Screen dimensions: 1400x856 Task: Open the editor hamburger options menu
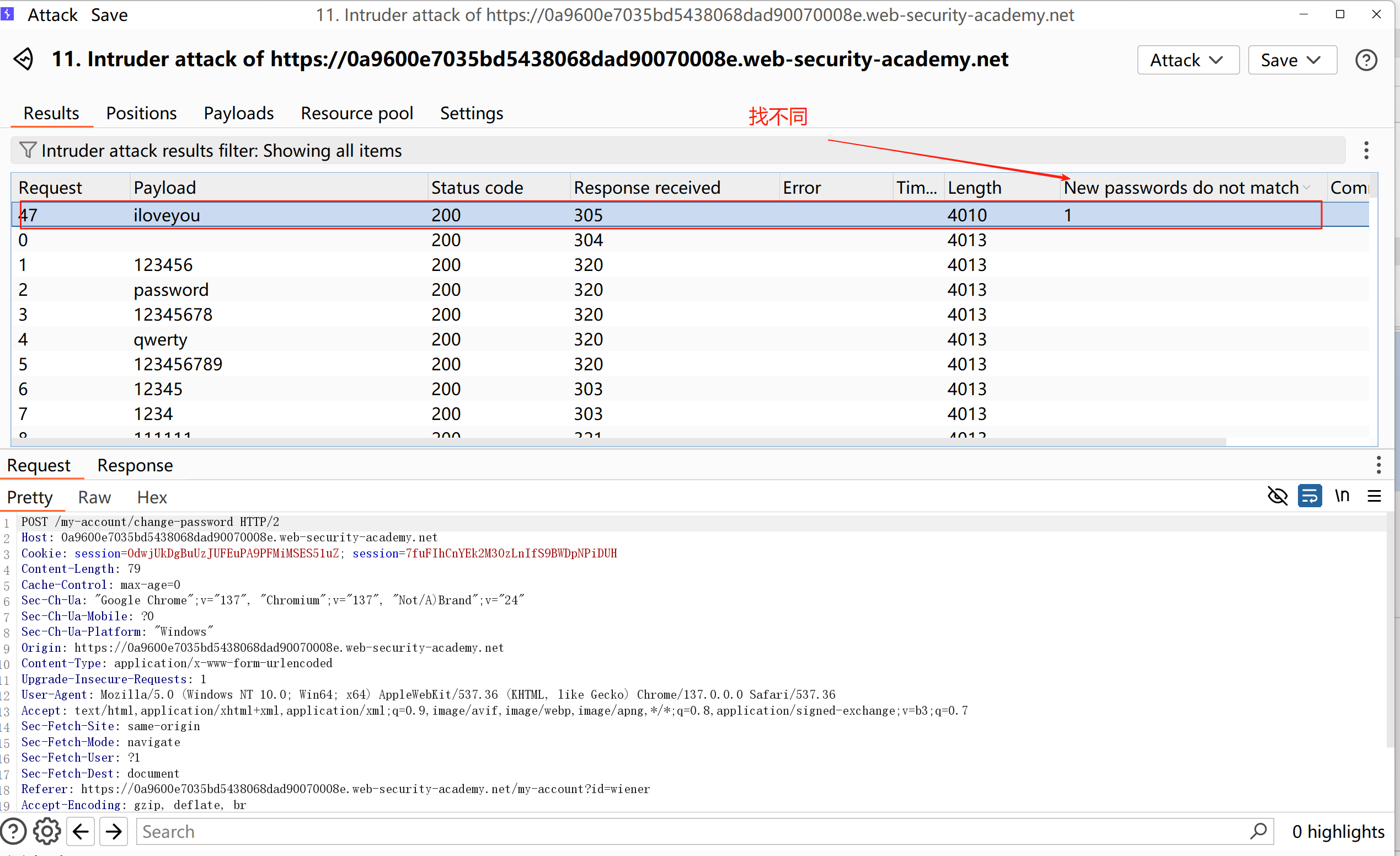pyautogui.click(x=1374, y=496)
